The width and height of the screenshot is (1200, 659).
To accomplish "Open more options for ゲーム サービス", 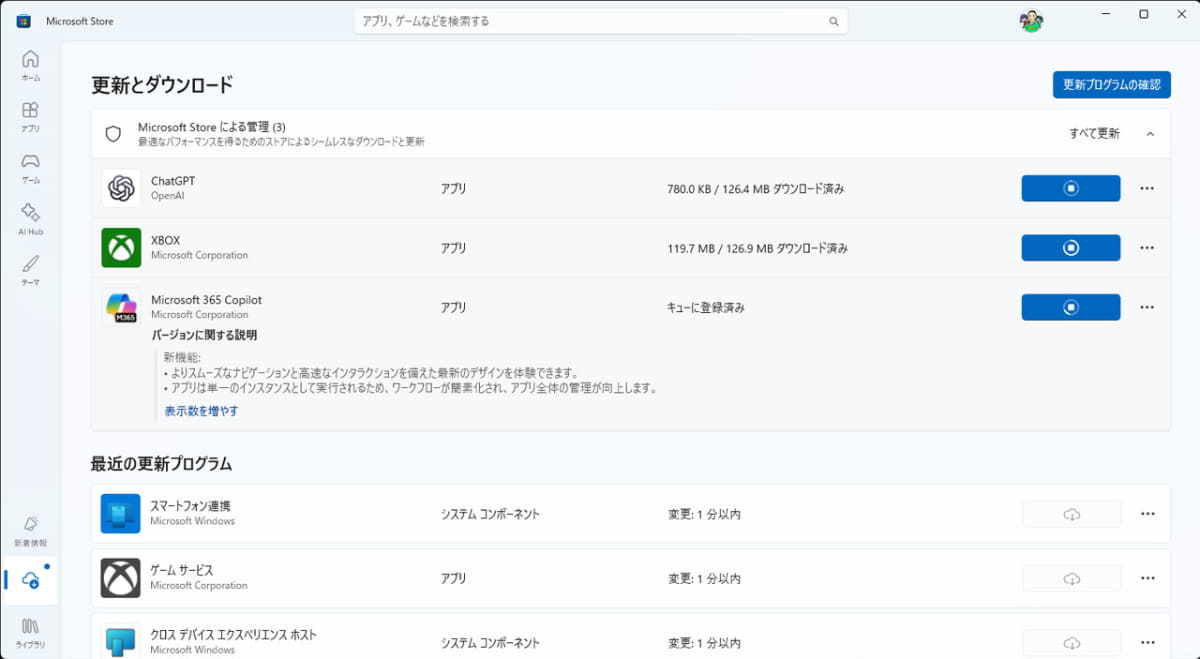I will click(x=1147, y=578).
